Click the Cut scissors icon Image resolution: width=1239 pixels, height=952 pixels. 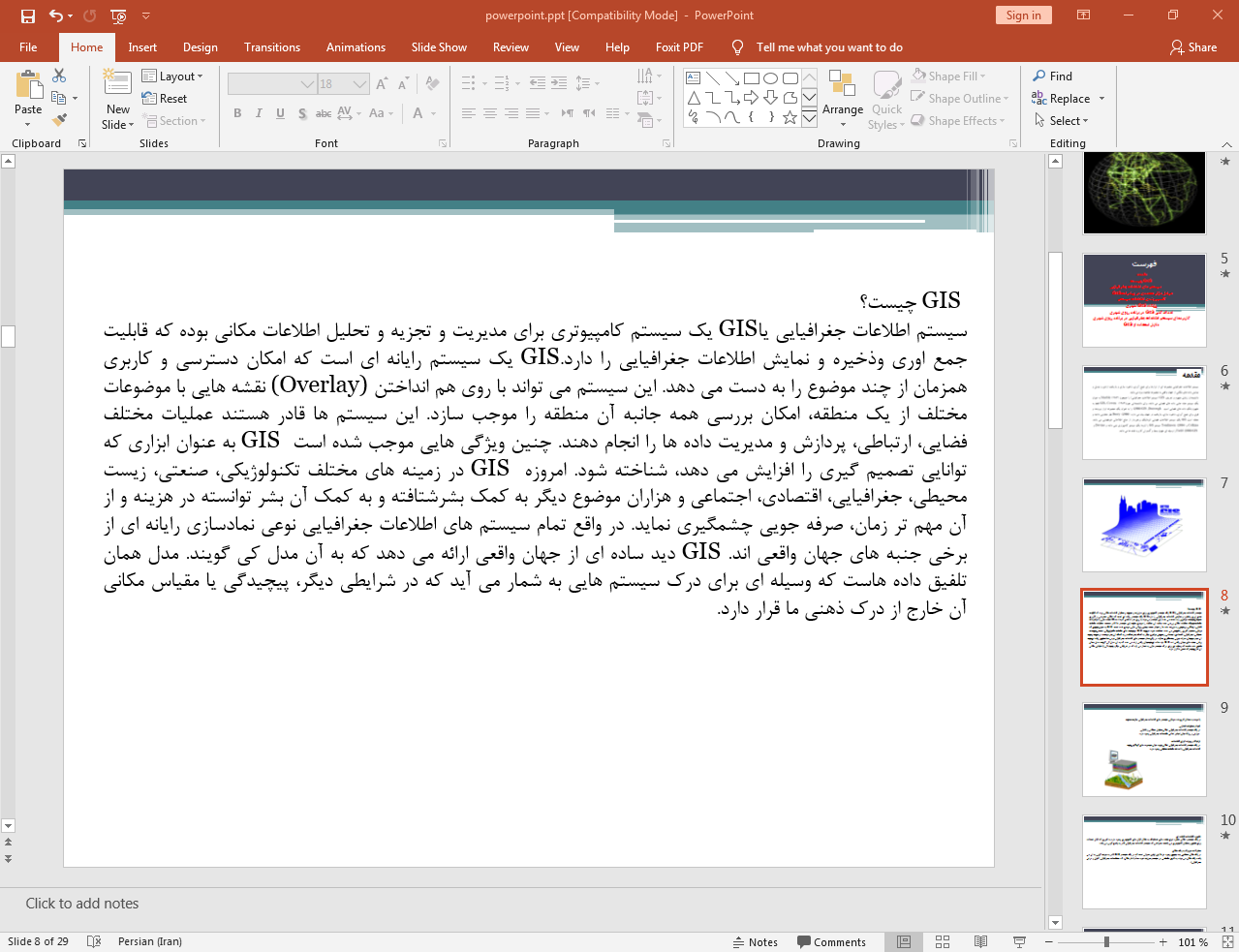coord(59,76)
